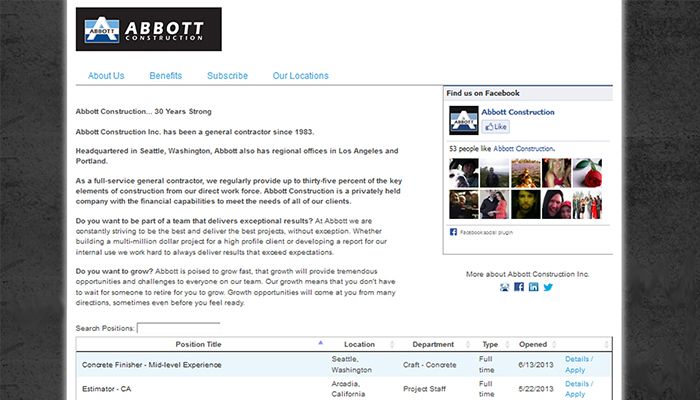Open Details / Apply for Concrete Finisher
The width and height of the screenshot is (700, 400).
click(579, 364)
